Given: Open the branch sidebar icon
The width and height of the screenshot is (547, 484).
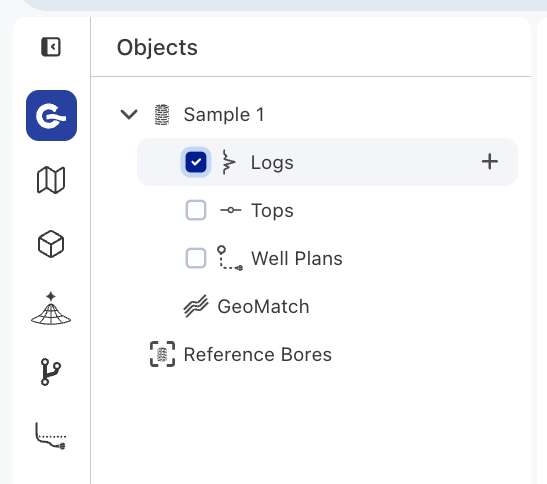Looking at the screenshot, I should coord(51,372).
